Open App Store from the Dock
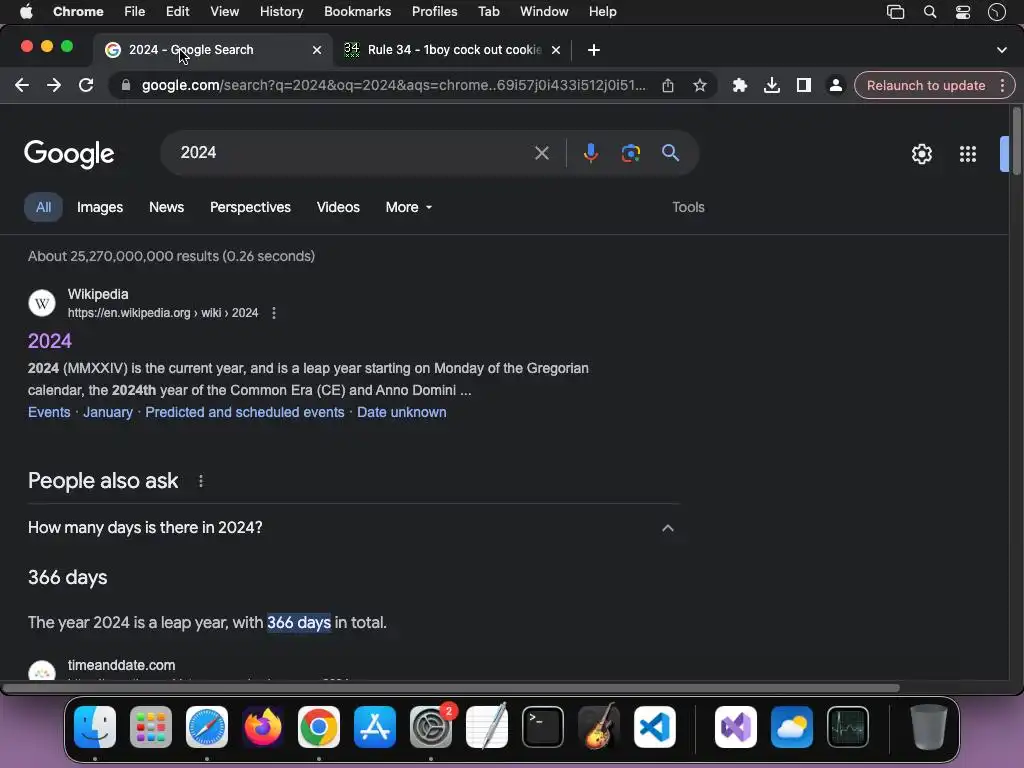This screenshot has height=768, width=1024. pos(375,727)
